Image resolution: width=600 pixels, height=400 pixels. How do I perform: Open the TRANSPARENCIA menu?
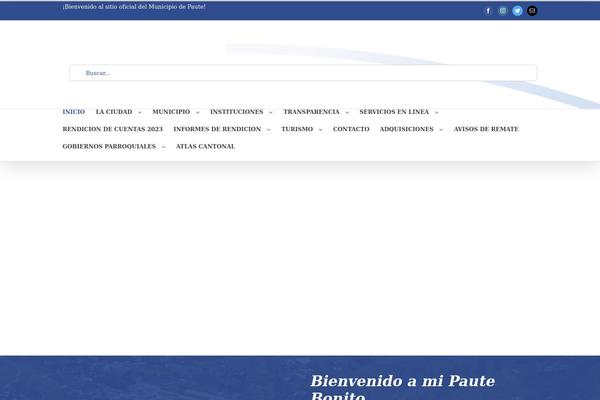pos(311,112)
